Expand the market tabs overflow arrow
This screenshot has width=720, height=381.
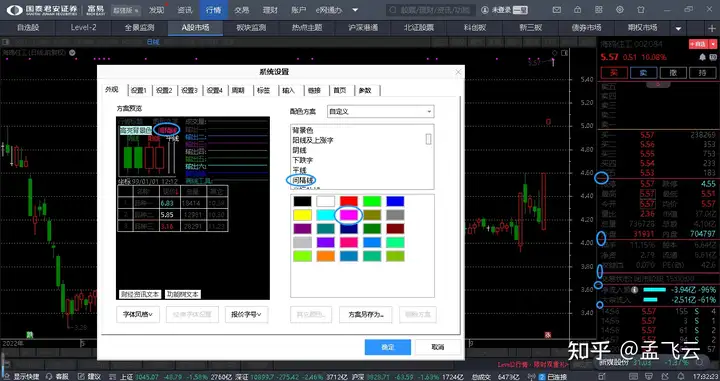coord(678,28)
